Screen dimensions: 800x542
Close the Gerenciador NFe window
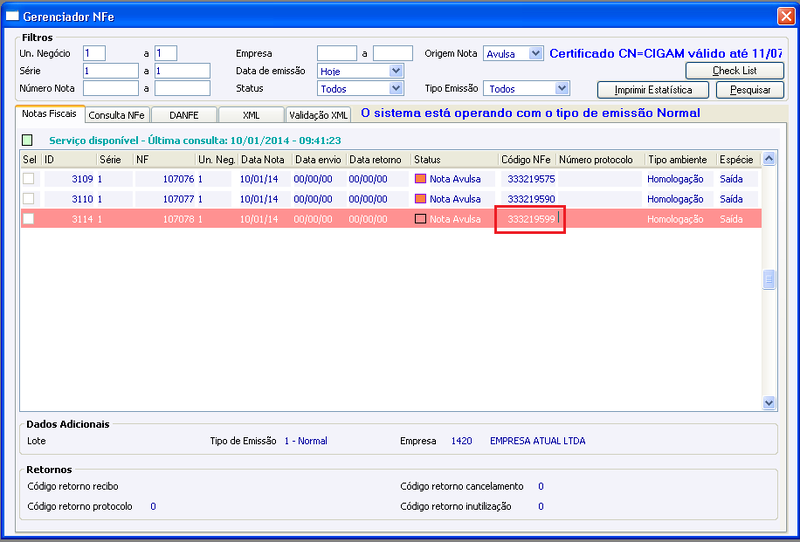786,16
